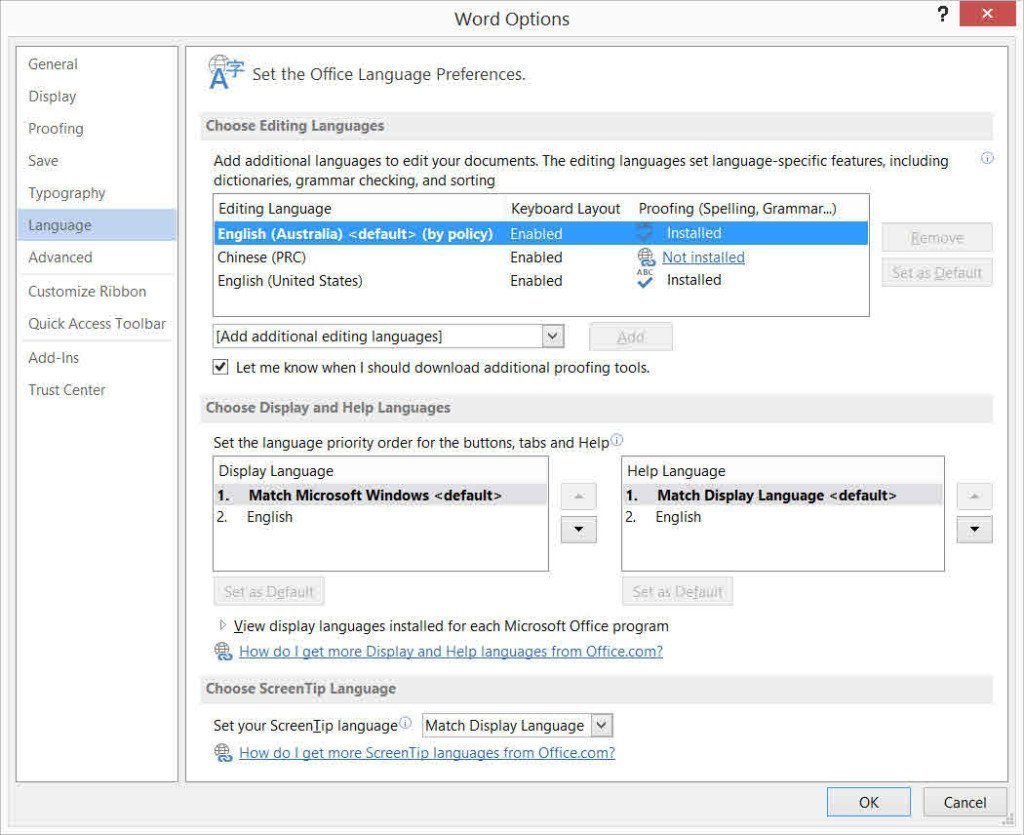Go to the Proofing category
1024x835 pixels.
[56, 129]
